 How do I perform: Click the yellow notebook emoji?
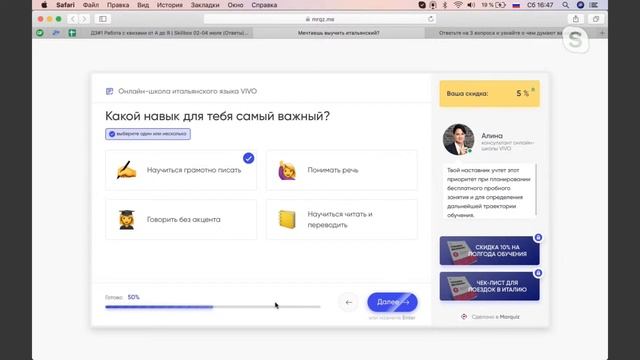(287, 220)
